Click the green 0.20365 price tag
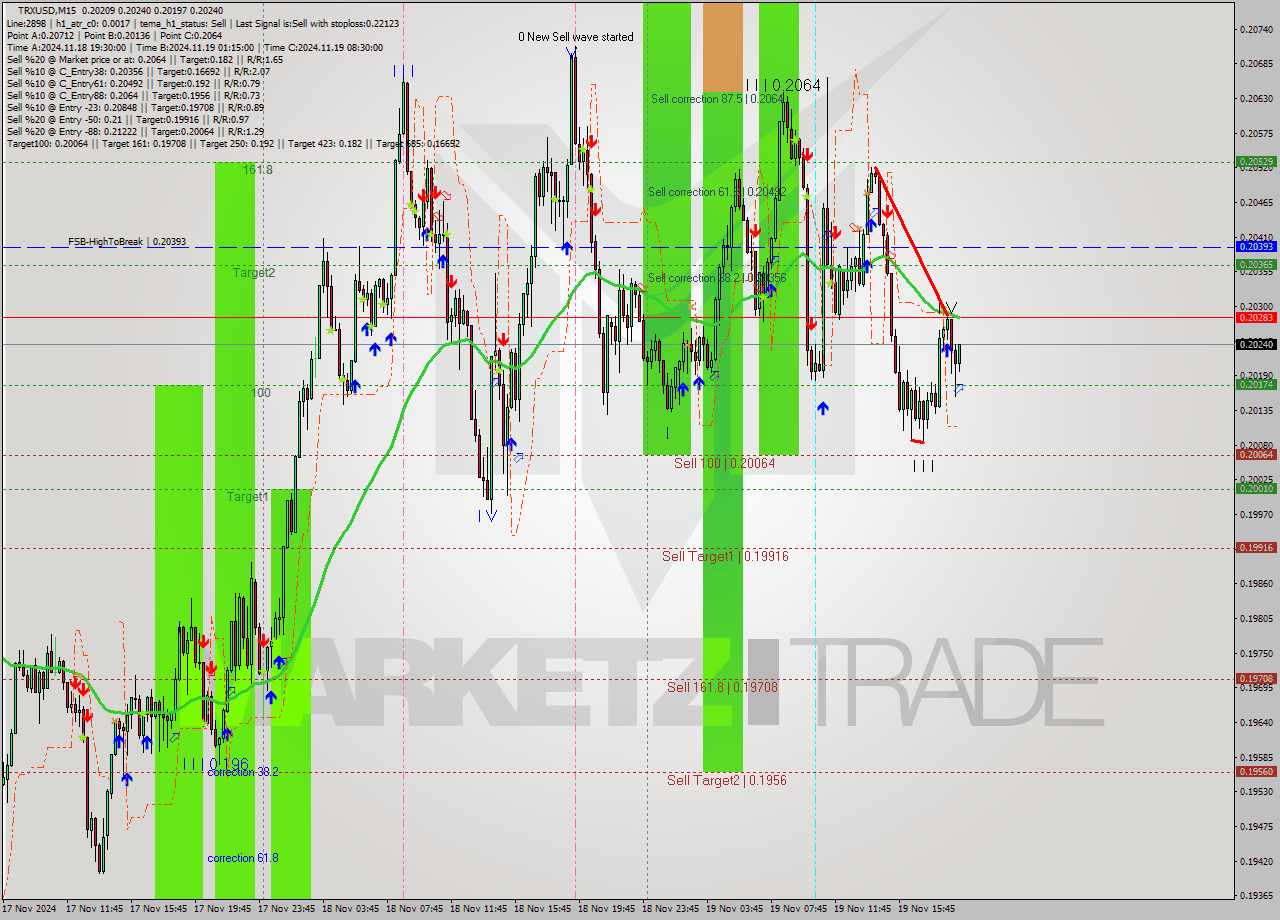The height and width of the screenshot is (920, 1280). point(1256,265)
